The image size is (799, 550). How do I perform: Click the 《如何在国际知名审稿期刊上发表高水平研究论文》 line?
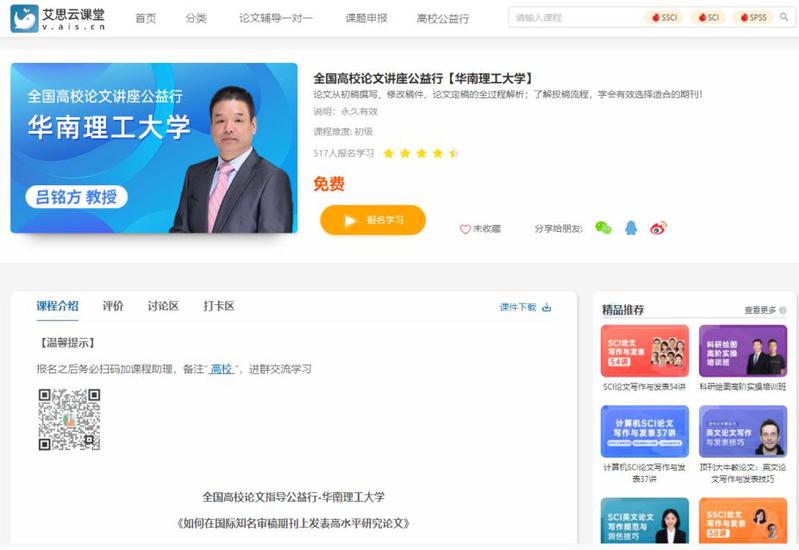pyautogui.click(x=294, y=523)
